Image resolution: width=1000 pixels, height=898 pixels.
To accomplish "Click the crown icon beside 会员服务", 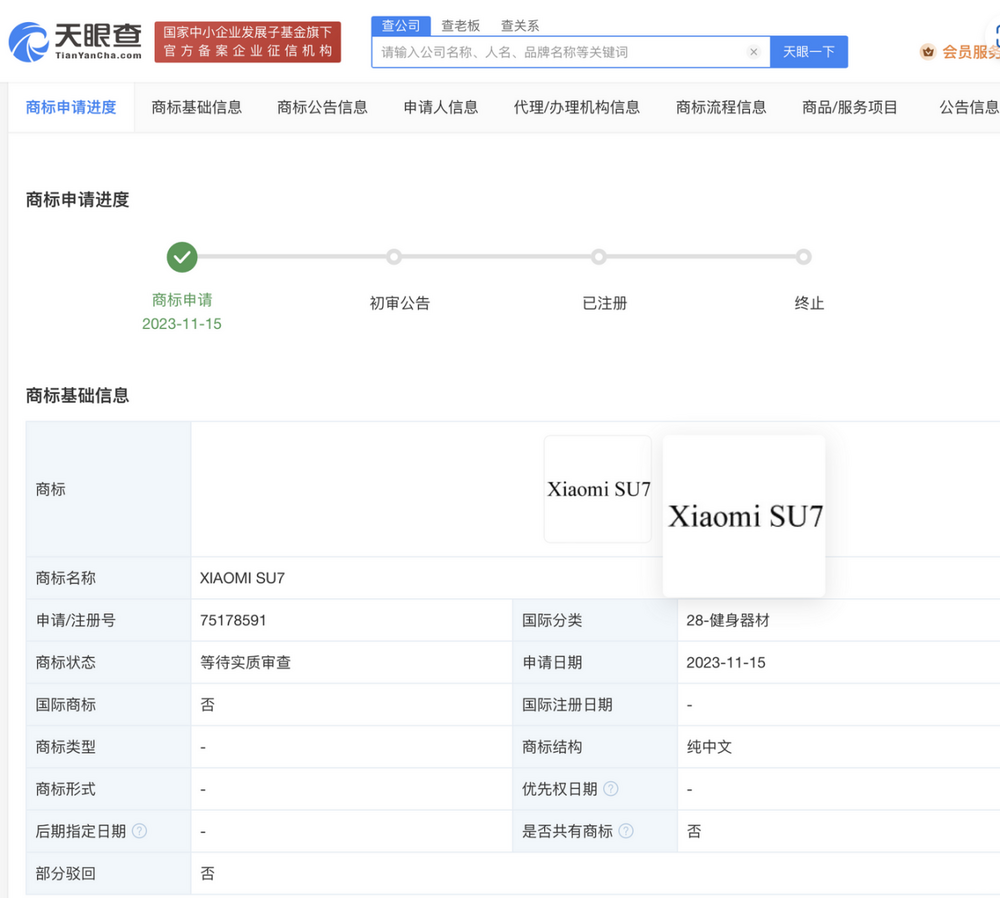I will 927,51.
